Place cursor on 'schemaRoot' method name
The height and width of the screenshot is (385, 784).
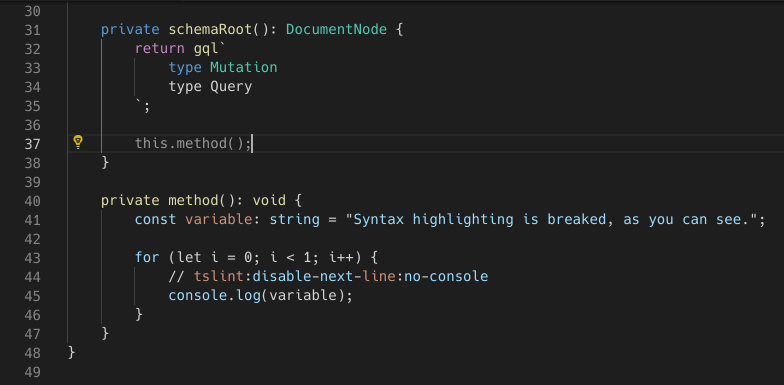(x=210, y=30)
